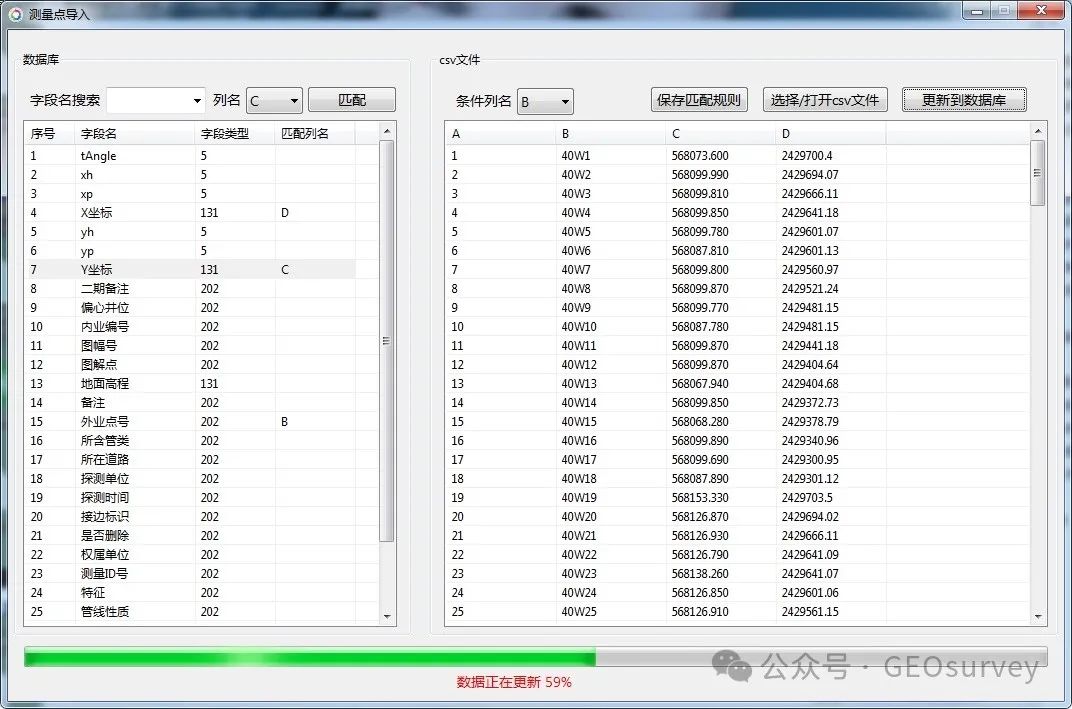Select the 探测单位 field row

click(190, 479)
